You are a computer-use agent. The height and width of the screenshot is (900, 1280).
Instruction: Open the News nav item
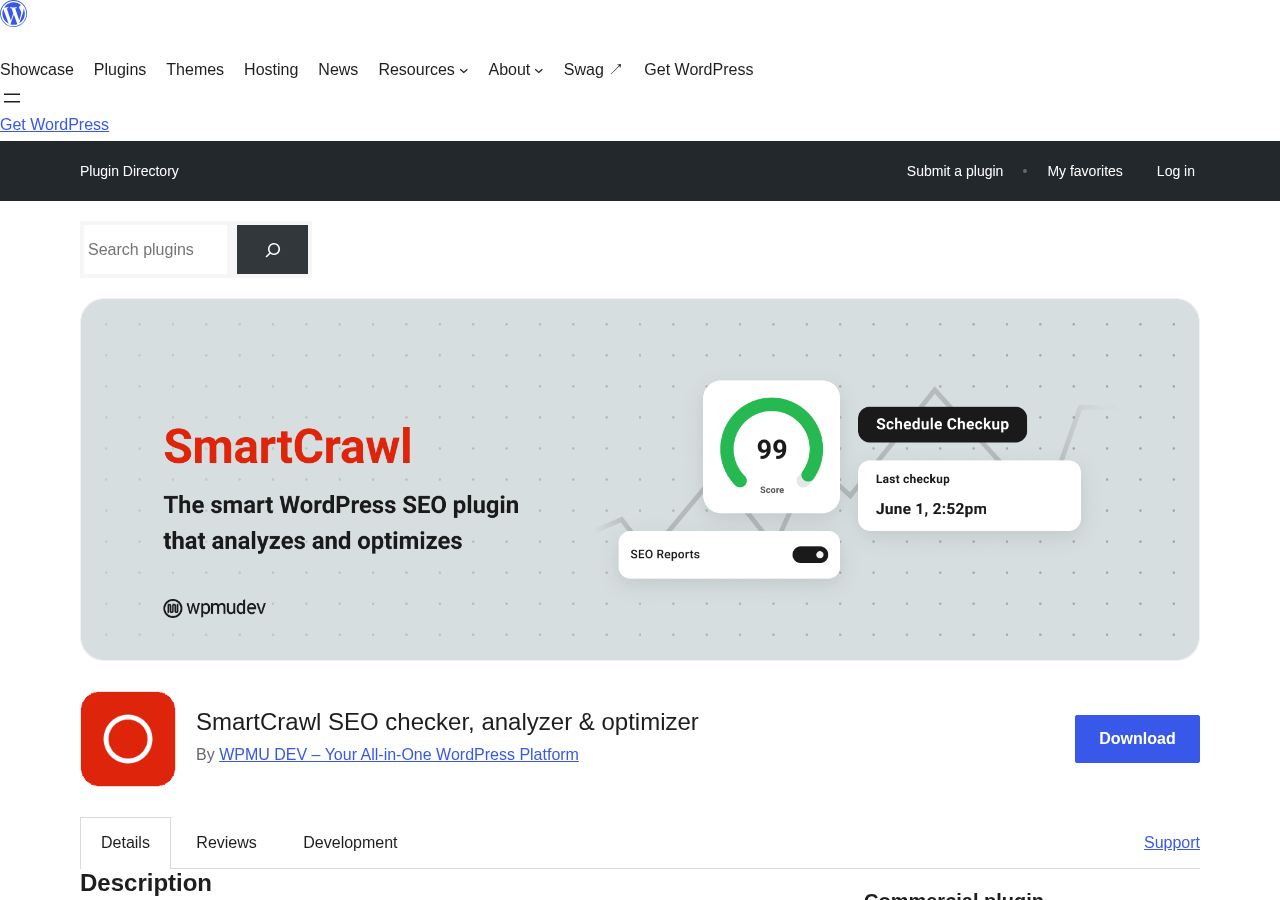pyautogui.click(x=338, y=70)
